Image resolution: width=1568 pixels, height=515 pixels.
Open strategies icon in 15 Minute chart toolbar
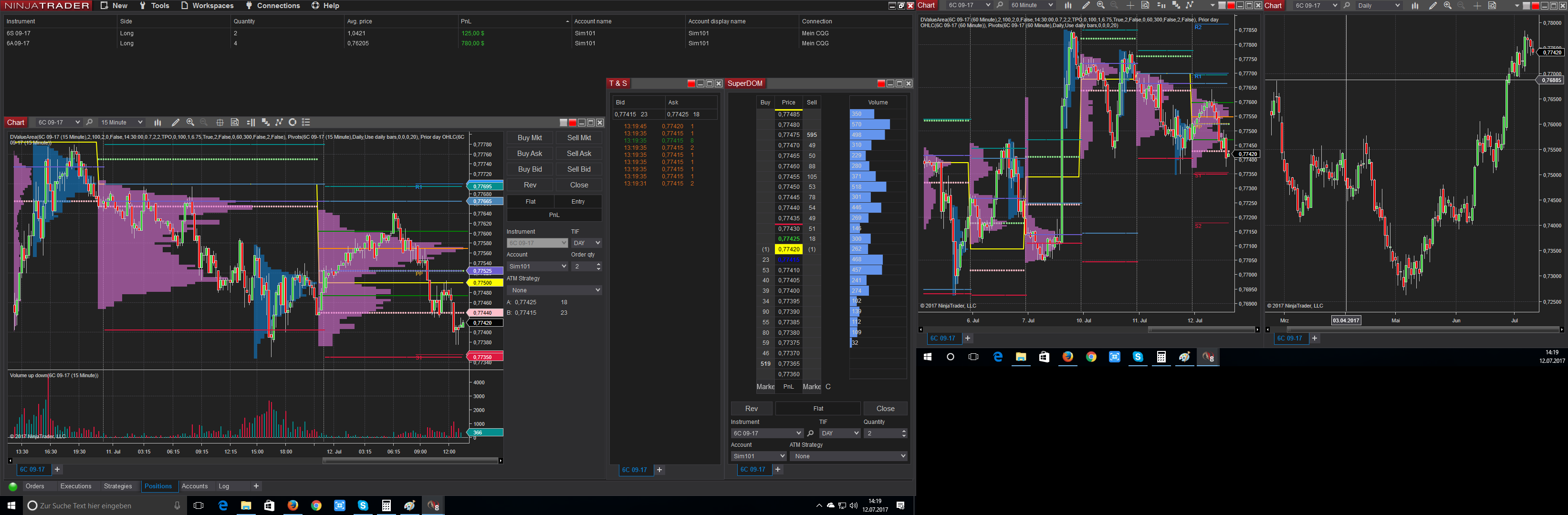tap(279, 123)
